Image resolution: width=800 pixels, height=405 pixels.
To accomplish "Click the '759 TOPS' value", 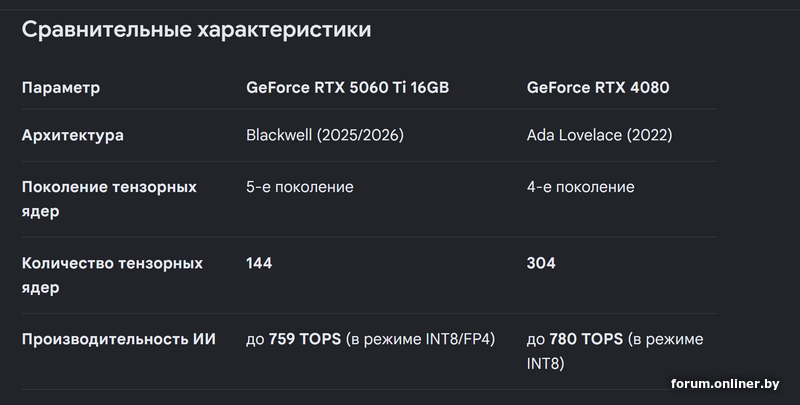I will [x=305, y=339].
